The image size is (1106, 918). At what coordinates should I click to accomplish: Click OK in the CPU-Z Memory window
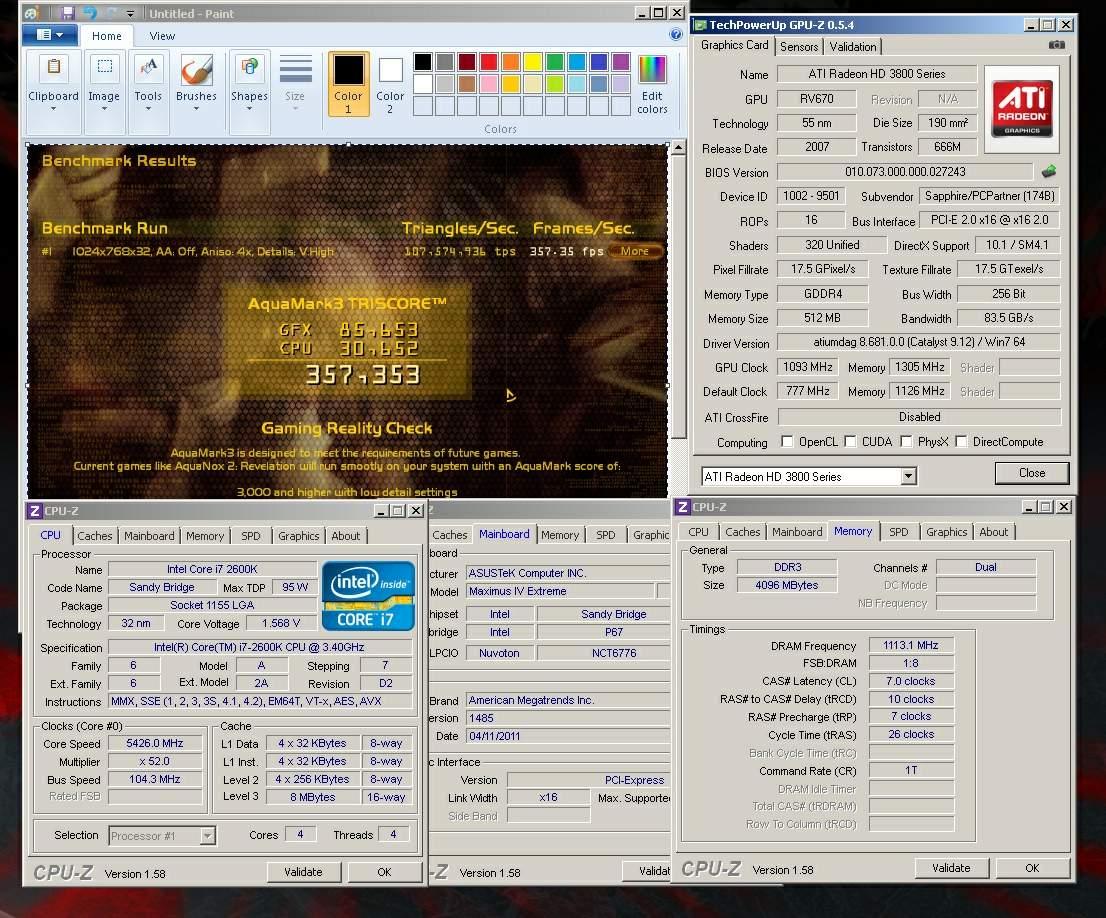(x=1032, y=868)
